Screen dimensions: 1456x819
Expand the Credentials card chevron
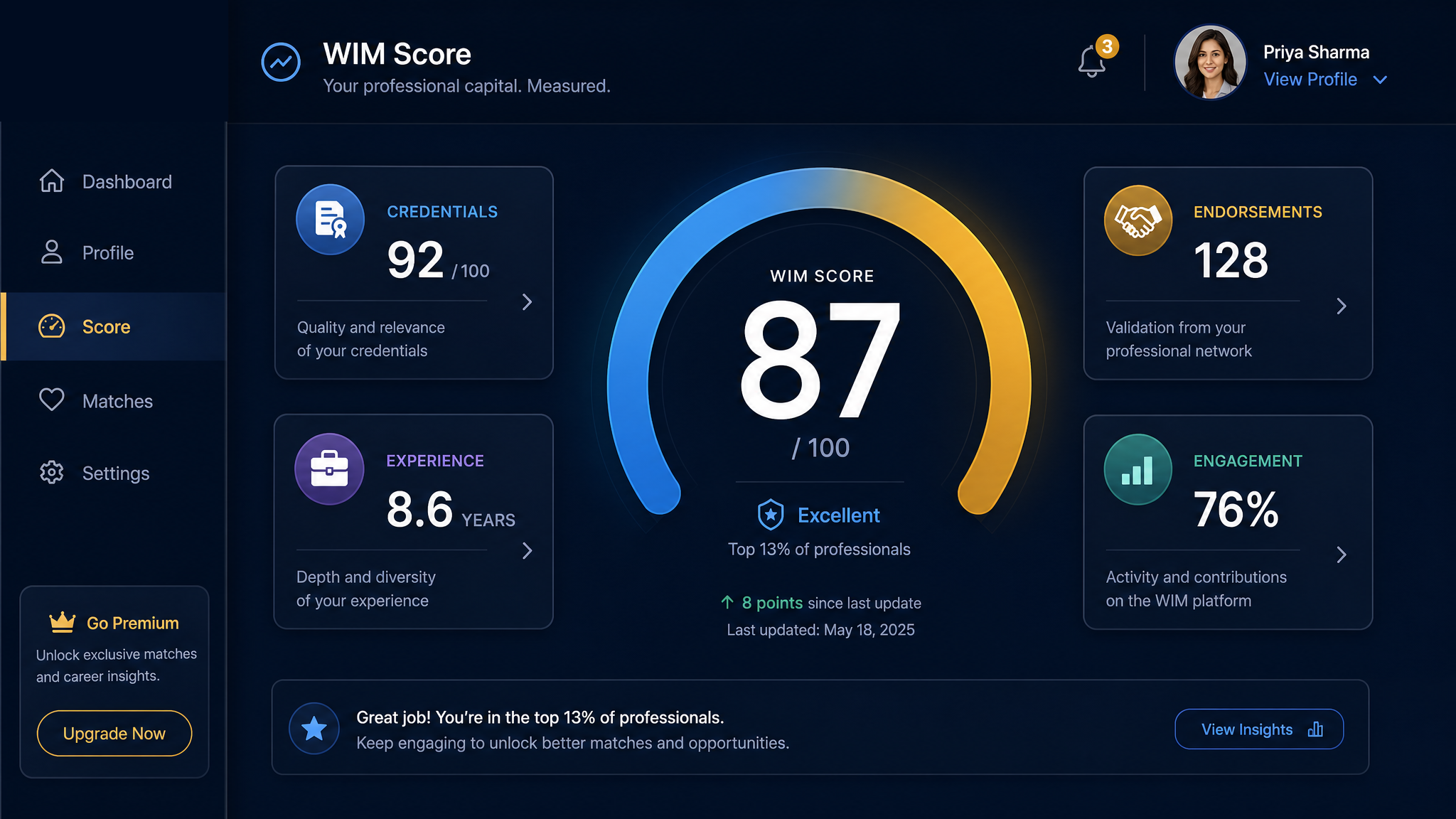527,302
